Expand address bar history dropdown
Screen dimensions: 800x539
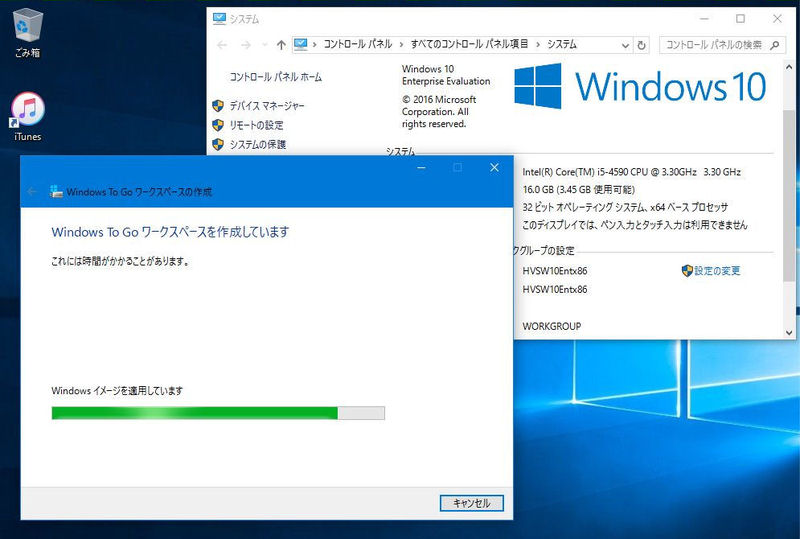tap(625, 45)
